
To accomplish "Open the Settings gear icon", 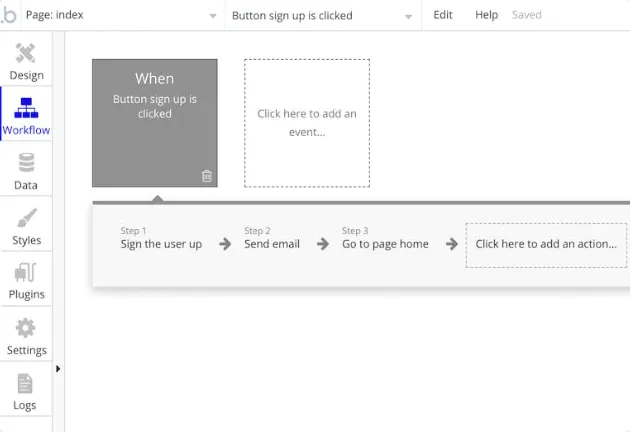I will click(26, 328).
